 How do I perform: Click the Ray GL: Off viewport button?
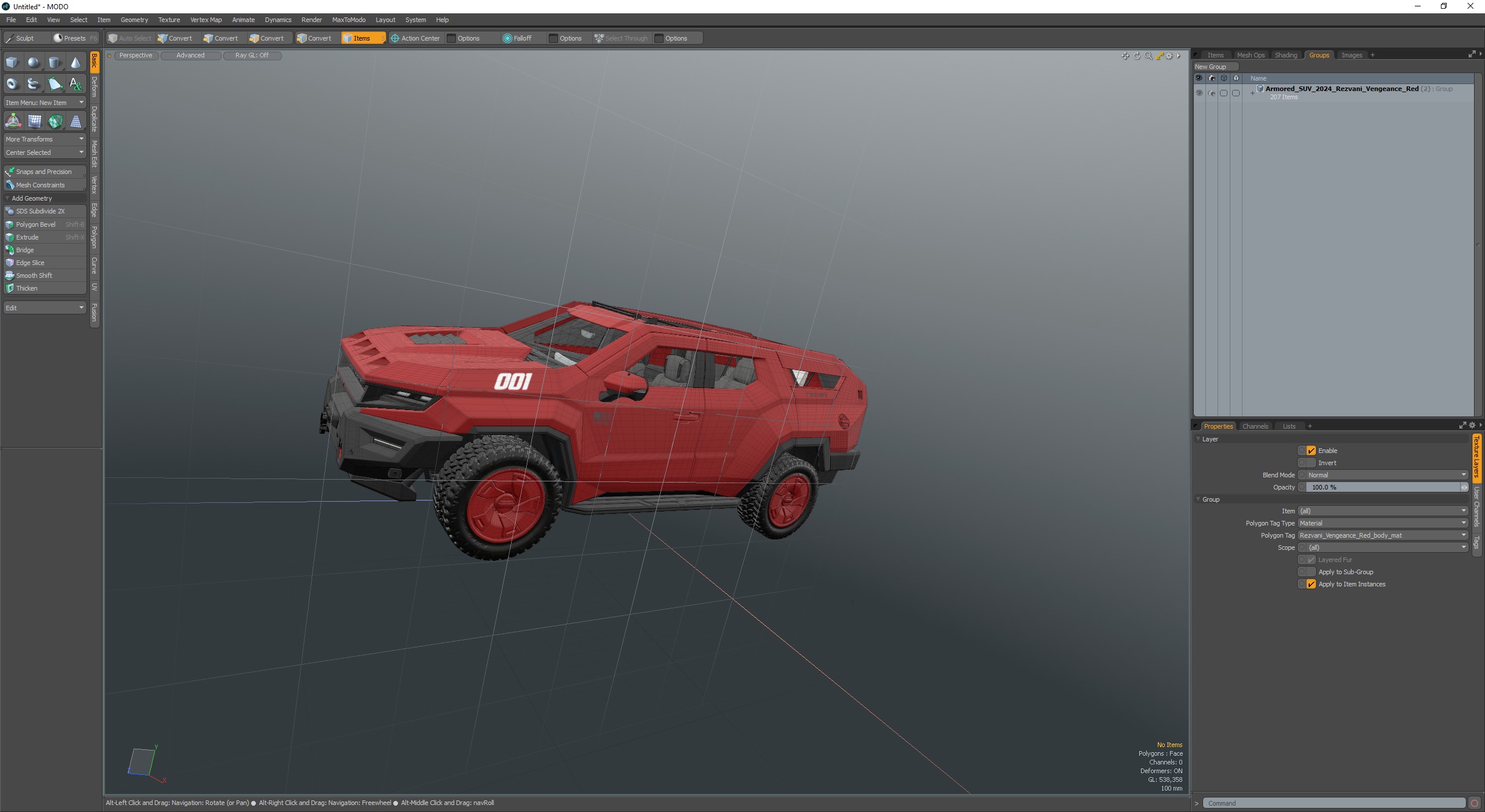(252, 56)
